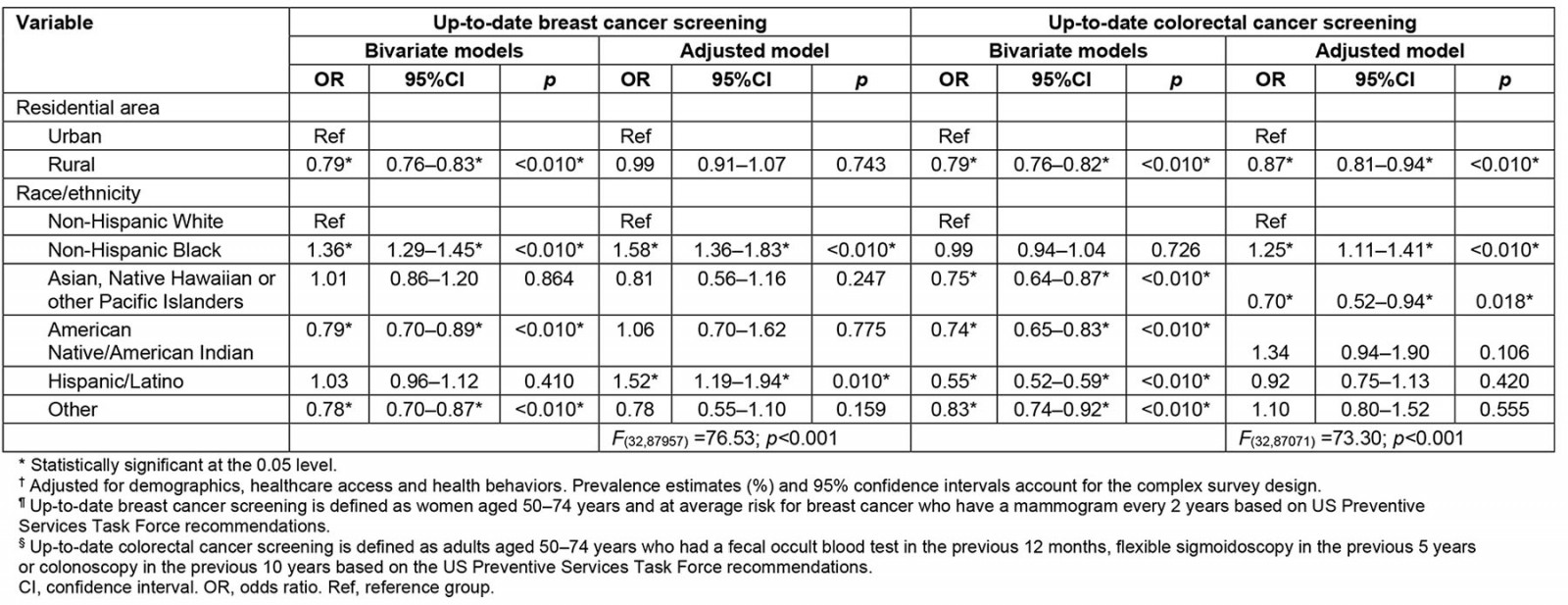Click the "Residential area" row label
The height and width of the screenshot is (605, 1568).
tap(87, 108)
